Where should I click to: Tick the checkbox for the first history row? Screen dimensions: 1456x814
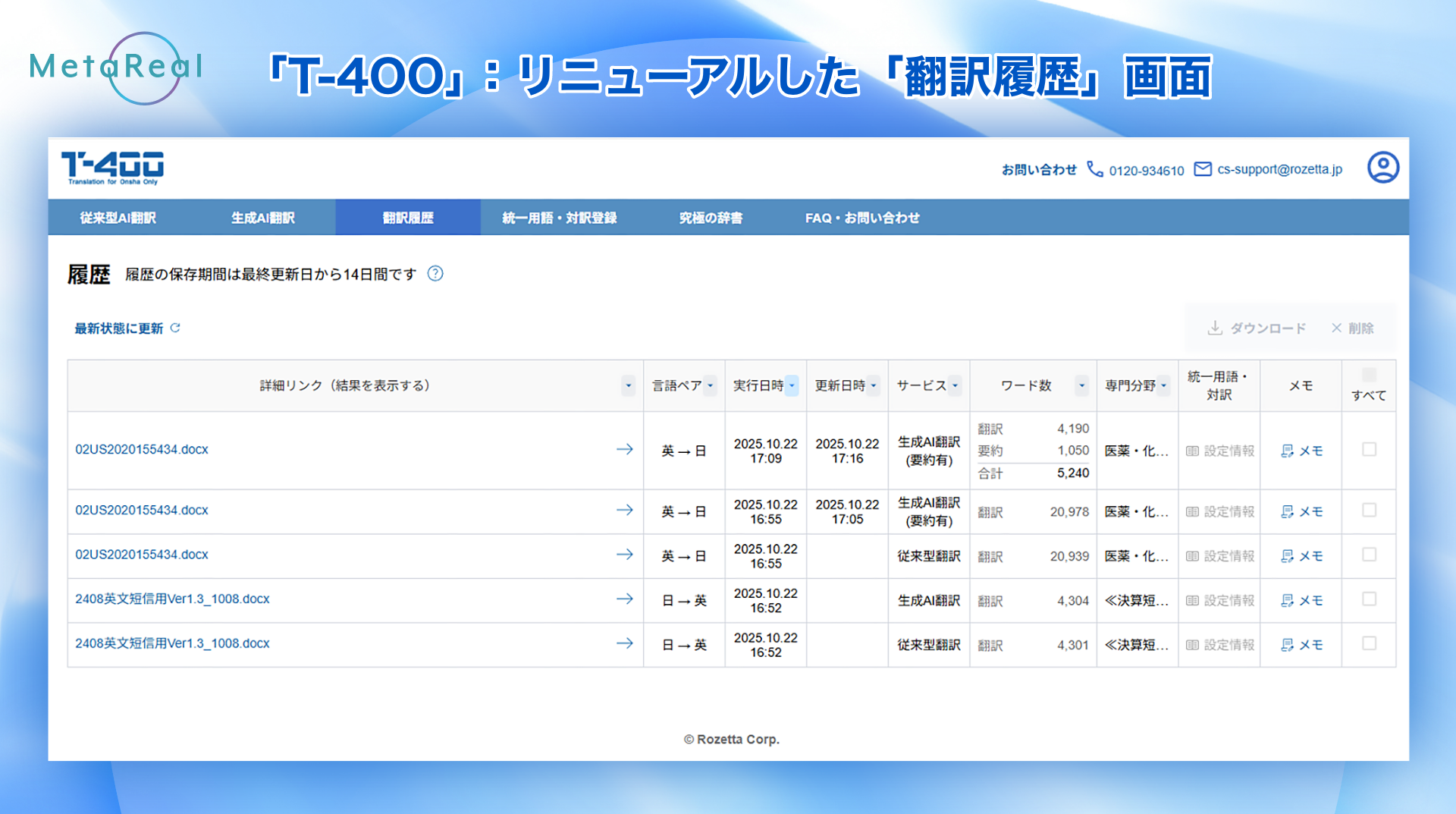coord(1369,449)
